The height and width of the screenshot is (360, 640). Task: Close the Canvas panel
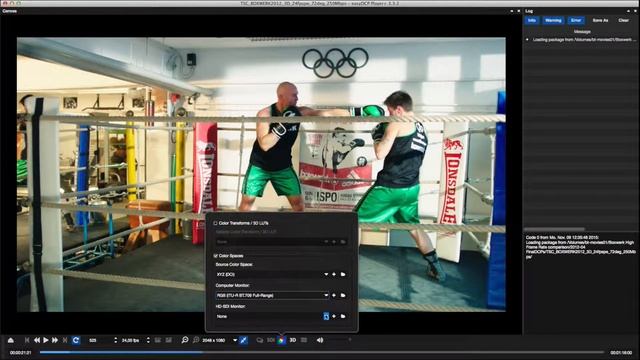[x=519, y=11]
